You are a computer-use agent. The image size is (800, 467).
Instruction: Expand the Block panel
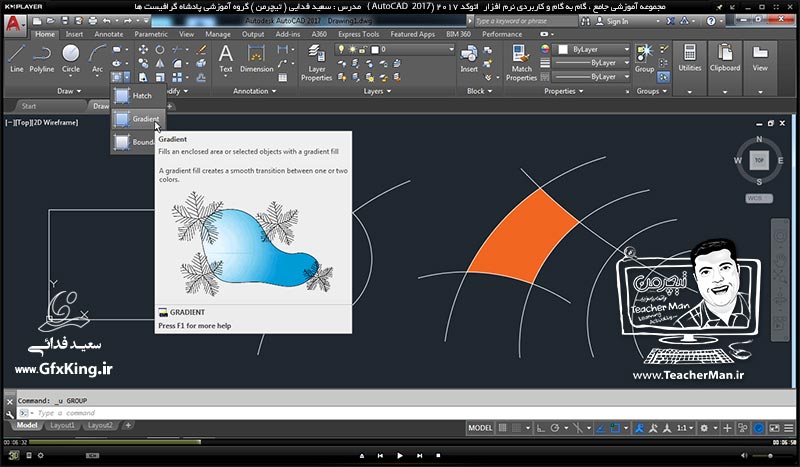pos(480,91)
